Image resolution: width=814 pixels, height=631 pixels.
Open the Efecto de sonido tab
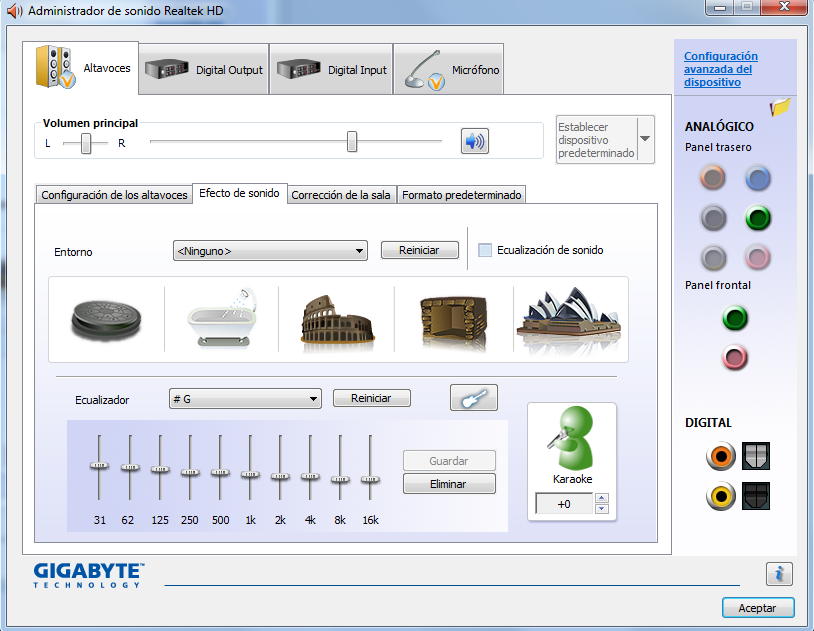pos(239,193)
